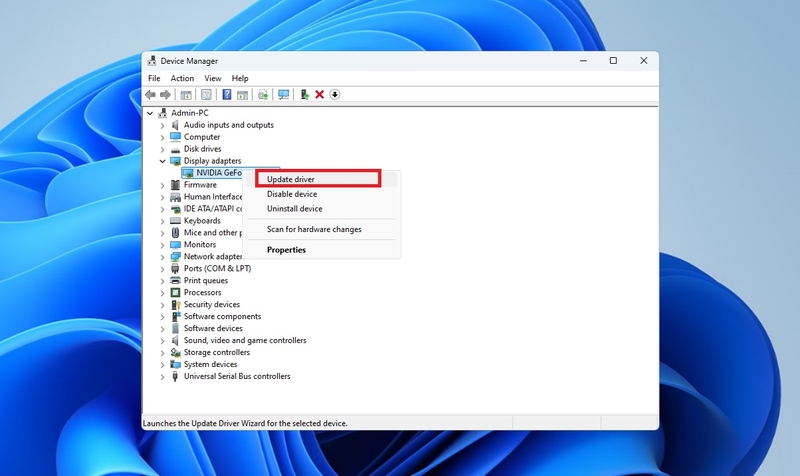Toggle the Show/Hide Console Tree toolbar icon

click(x=186, y=95)
